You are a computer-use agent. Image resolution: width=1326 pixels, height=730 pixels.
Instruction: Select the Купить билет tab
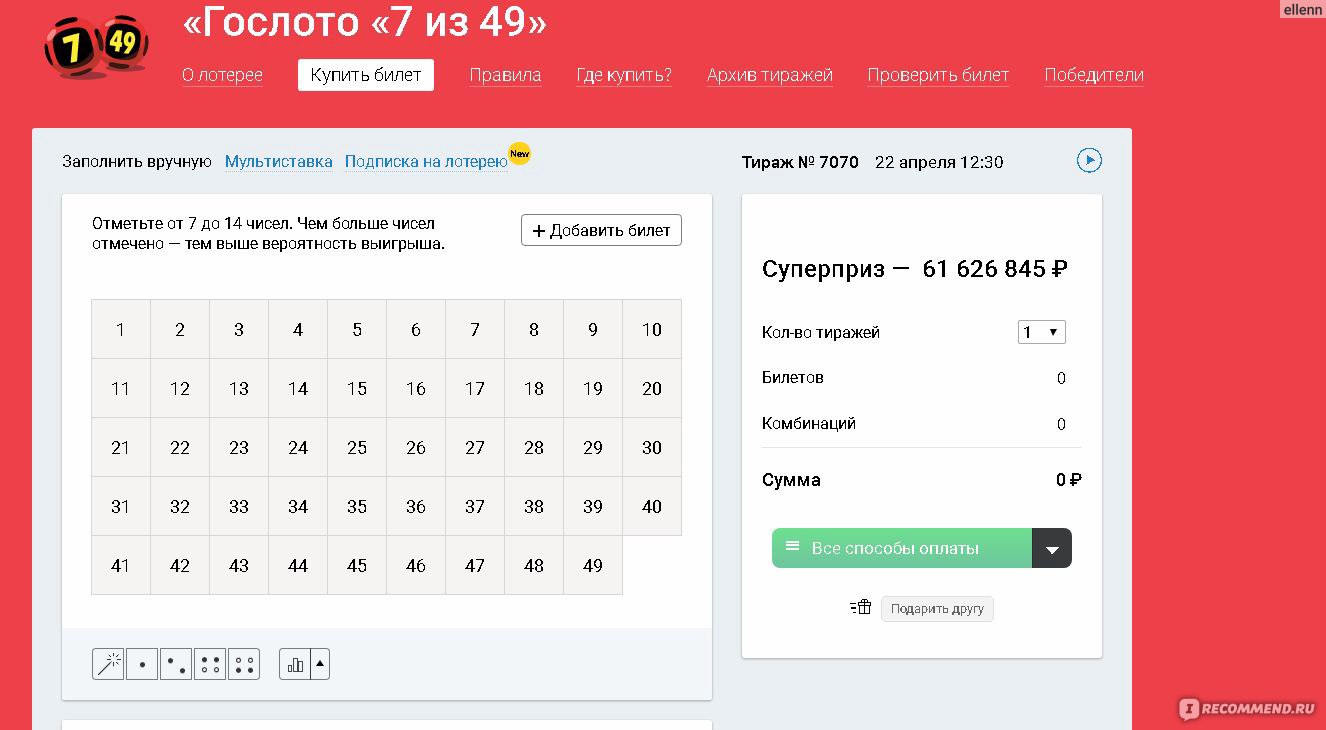(366, 75)
